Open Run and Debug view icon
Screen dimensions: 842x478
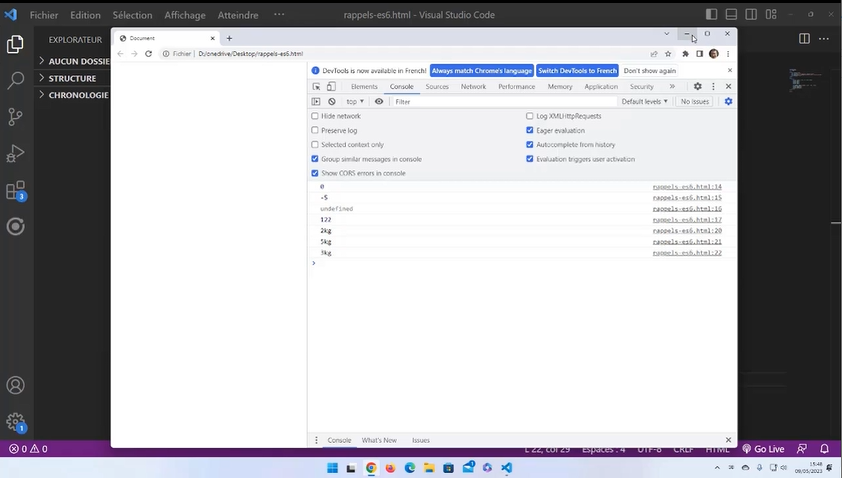click(15, 154)
